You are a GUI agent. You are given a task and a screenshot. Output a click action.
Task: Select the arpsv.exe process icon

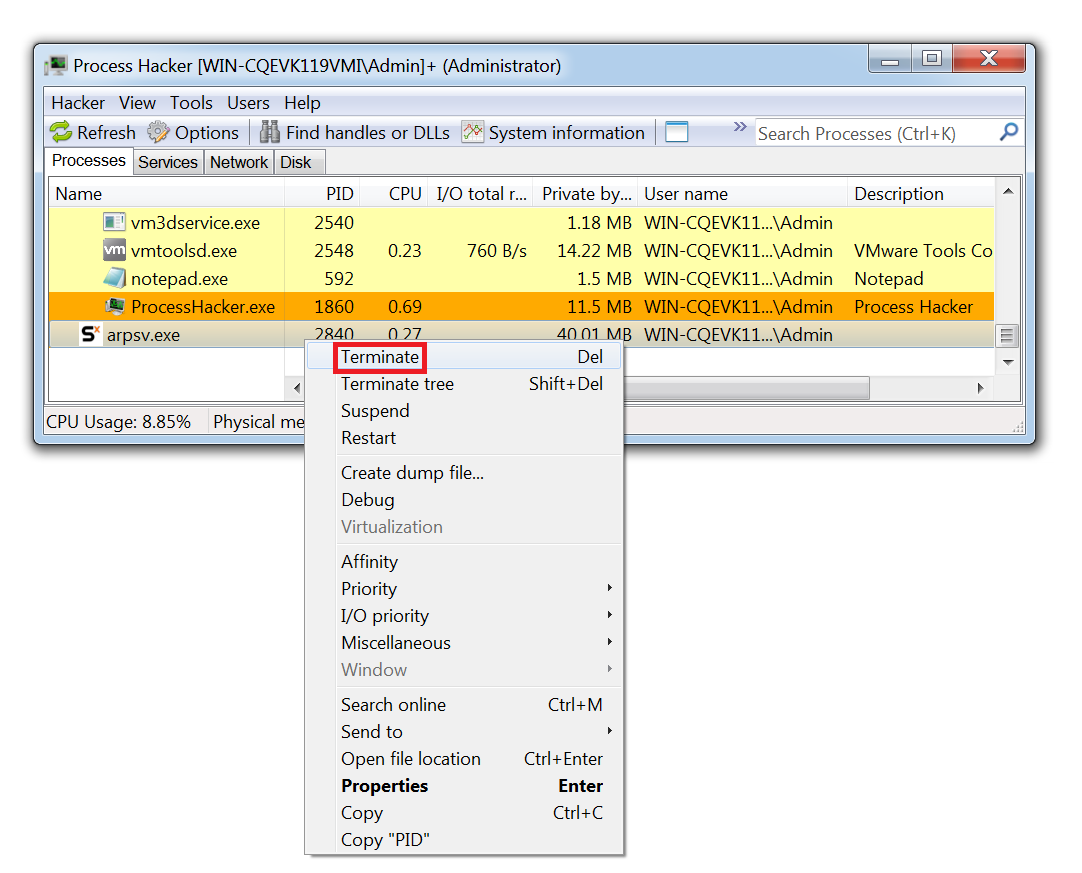click(x=90, y=334)
